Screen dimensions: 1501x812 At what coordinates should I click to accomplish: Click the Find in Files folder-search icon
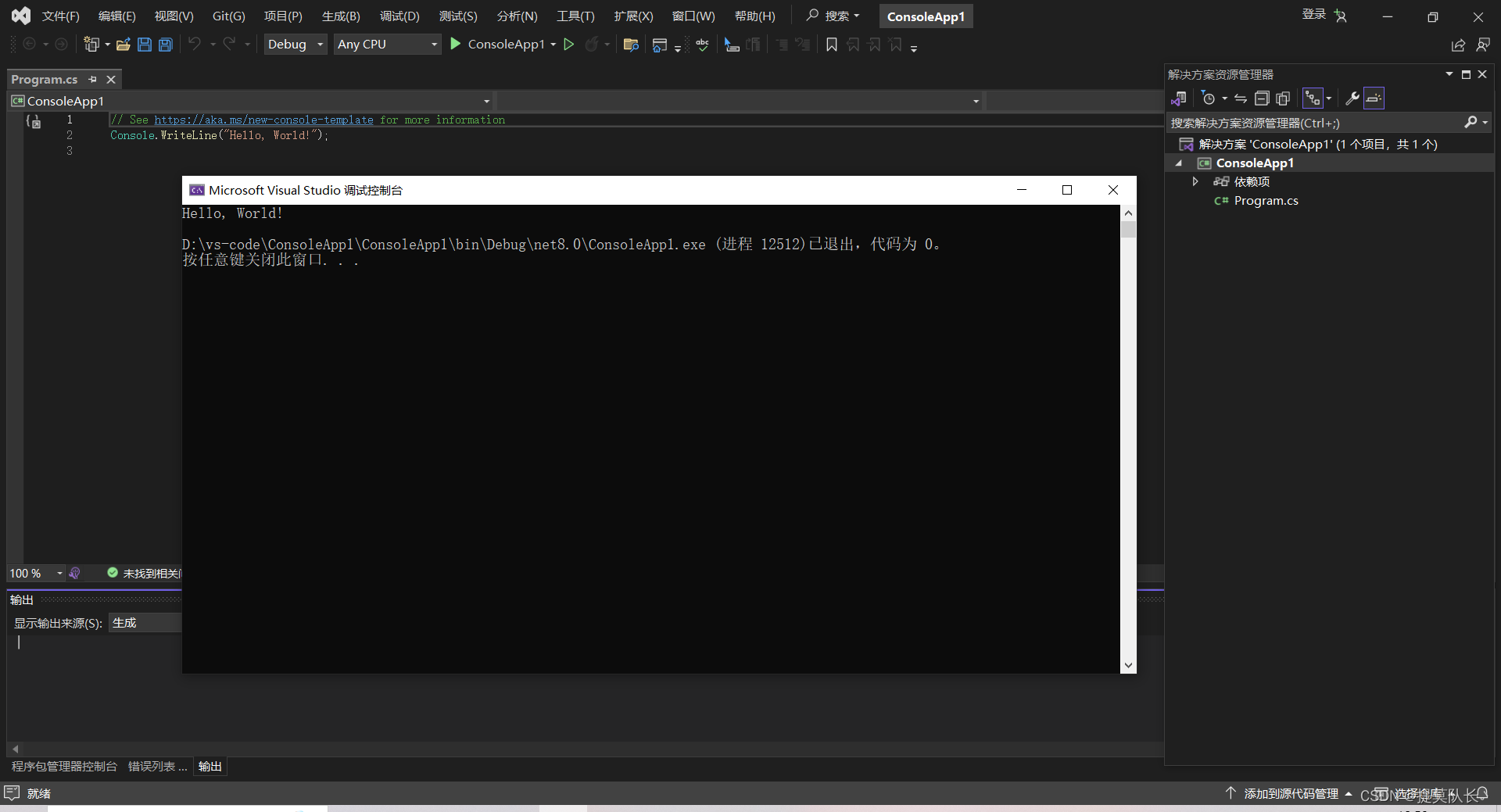[x=631, y=45]
